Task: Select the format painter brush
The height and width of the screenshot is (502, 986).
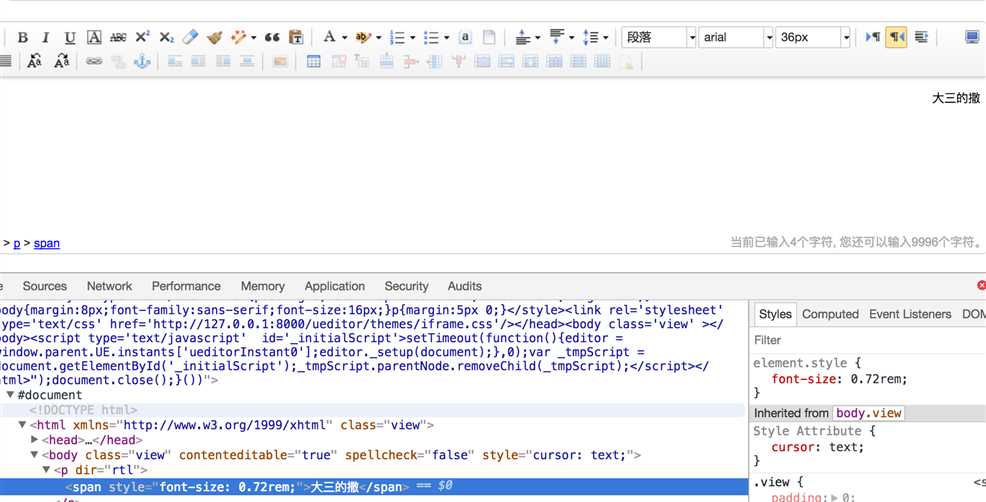Action: (x=214, y=38)
